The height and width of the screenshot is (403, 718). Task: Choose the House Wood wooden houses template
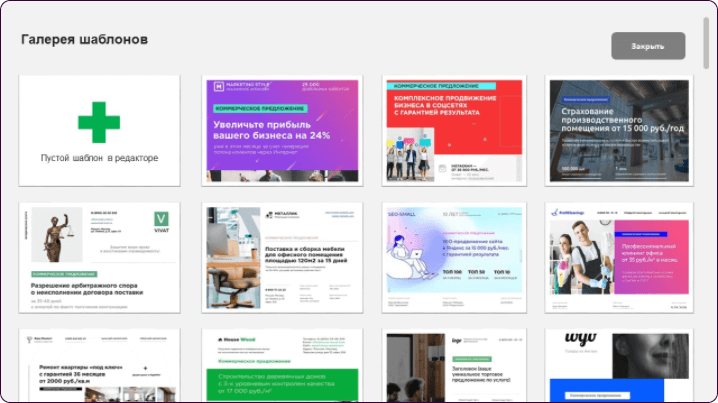pyautogui.click(x=281, y=366)
